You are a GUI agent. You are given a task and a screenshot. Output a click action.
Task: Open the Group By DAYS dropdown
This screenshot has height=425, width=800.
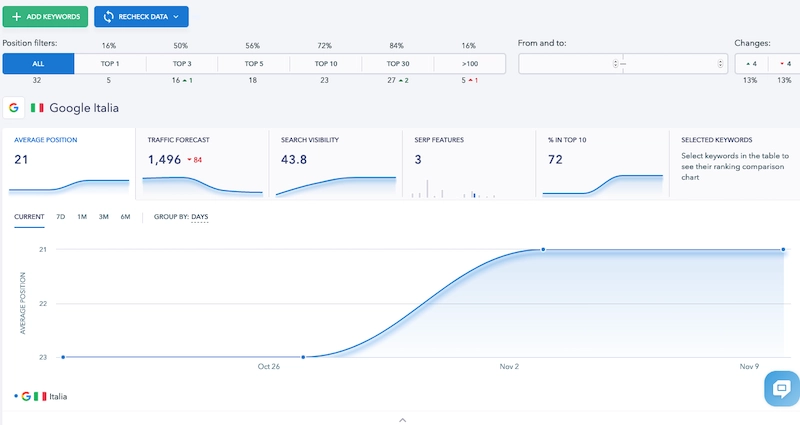coord(199,217)
